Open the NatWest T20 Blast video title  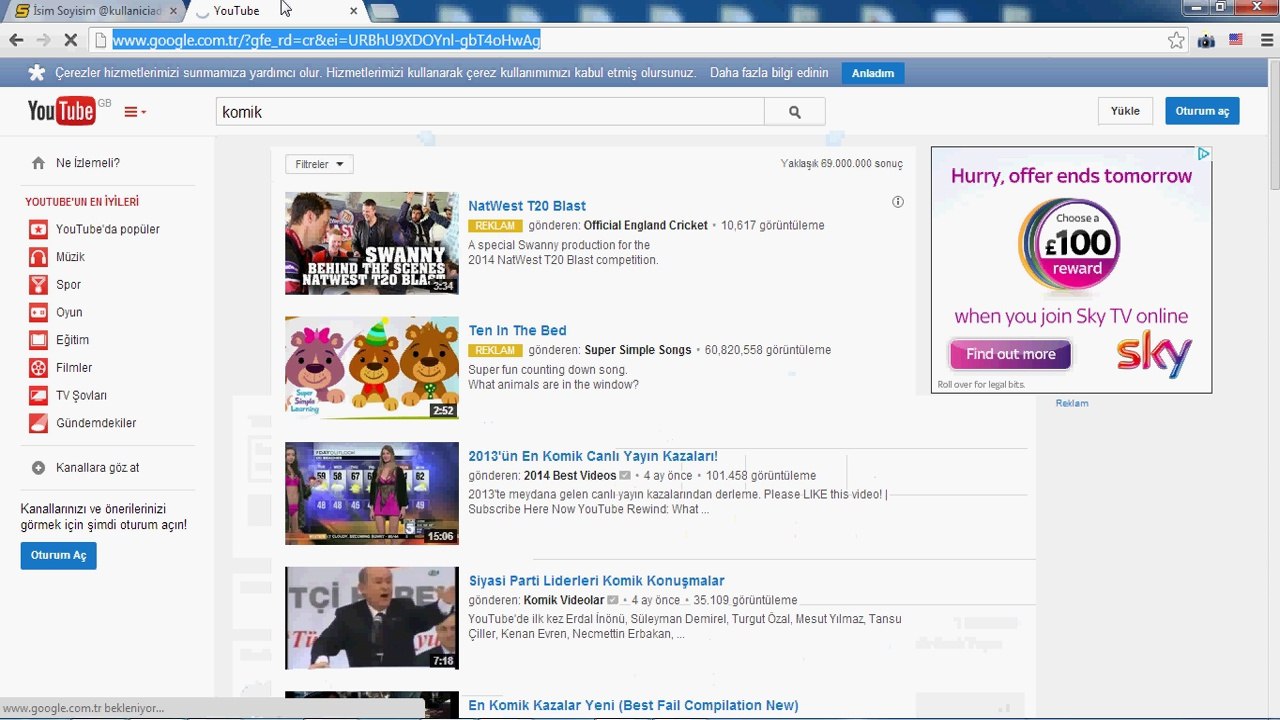[x=527, y=206]
